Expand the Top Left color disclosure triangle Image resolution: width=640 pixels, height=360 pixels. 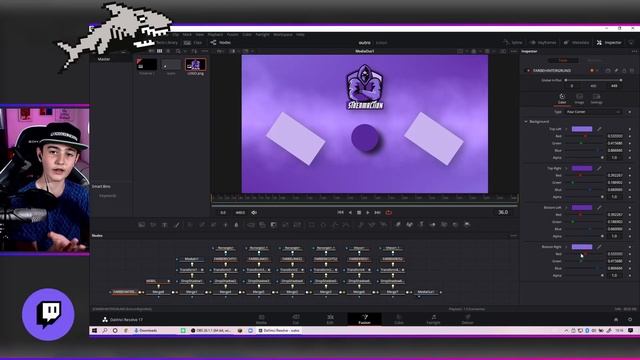pos(567,129)
